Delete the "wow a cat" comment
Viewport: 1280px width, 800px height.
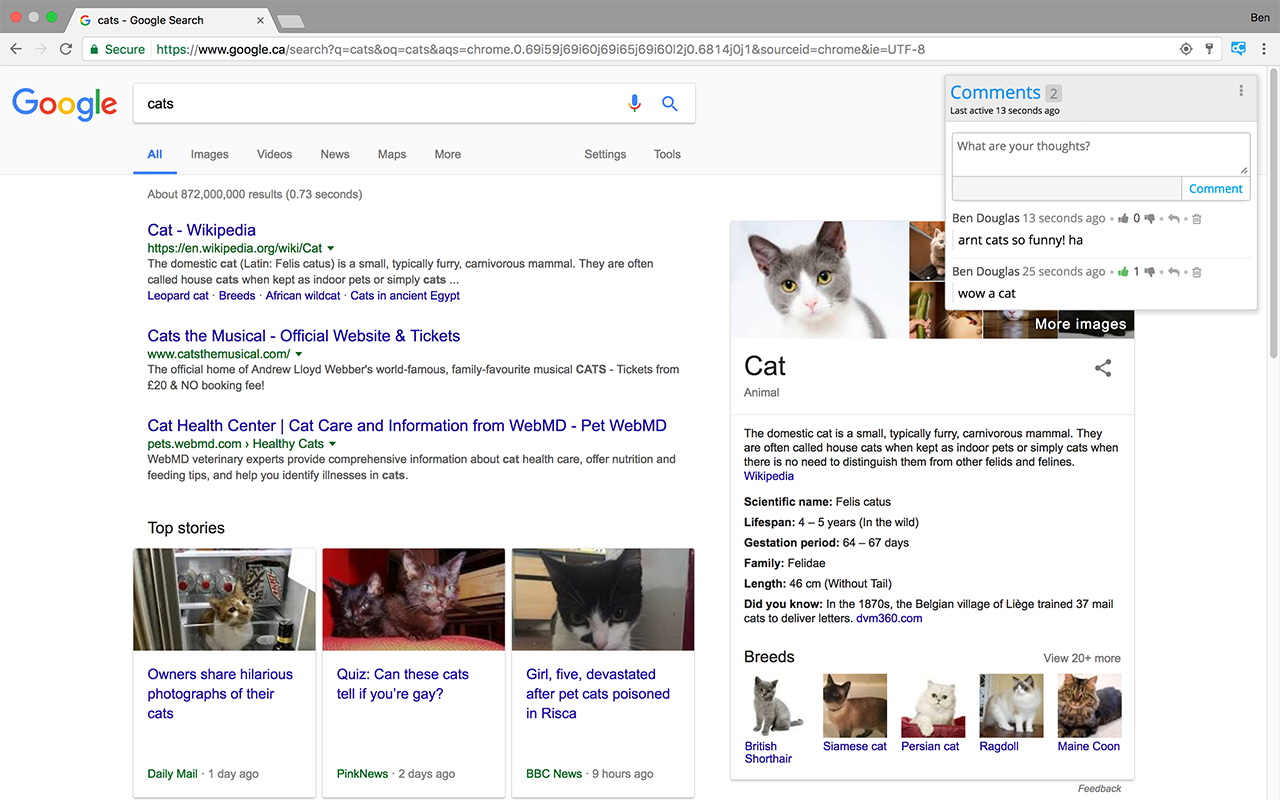[1197, 272]
